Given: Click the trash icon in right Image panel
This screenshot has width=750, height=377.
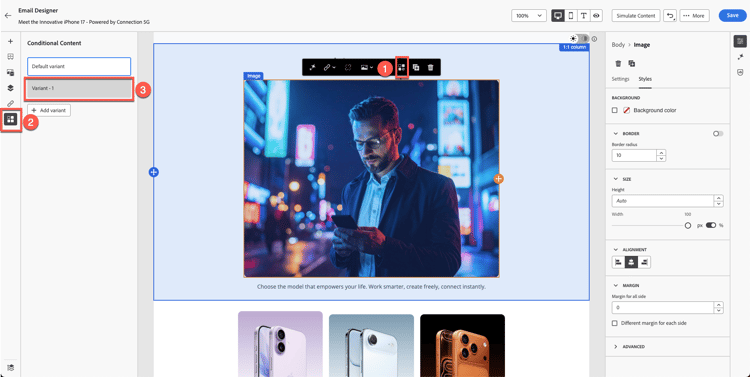Looking at the screenshot, I should coord(618,63).
